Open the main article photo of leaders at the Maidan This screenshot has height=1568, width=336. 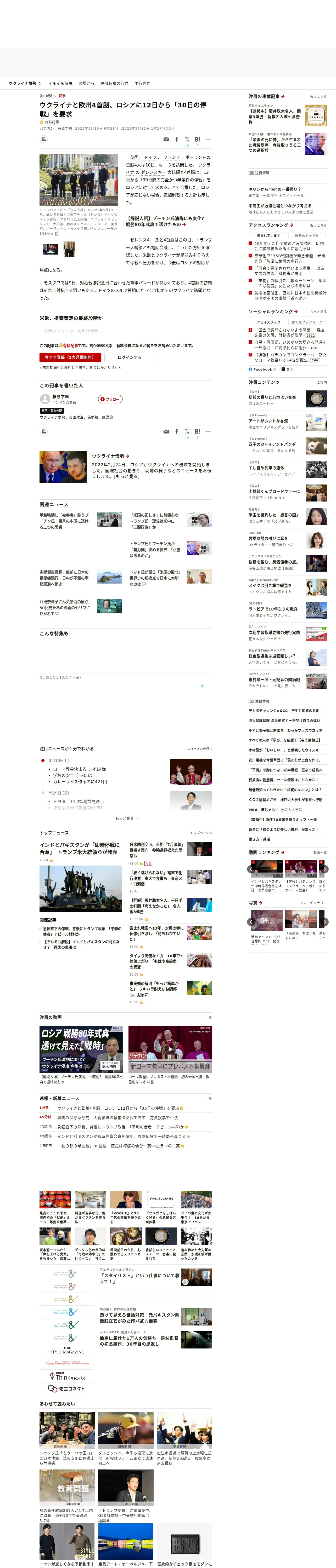pyautogui.click(x=79, y=180)
